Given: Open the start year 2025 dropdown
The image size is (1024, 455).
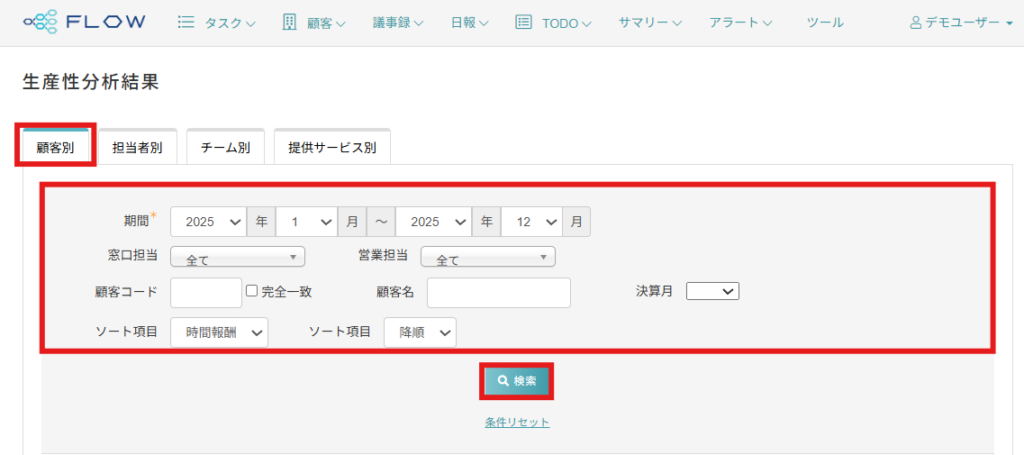Looking at the screenshot, I should point(208,221).
